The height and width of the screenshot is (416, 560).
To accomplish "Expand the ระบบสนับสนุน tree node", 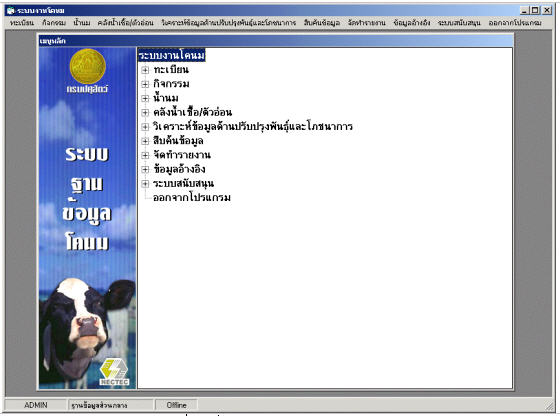I will tap(145, 184).
